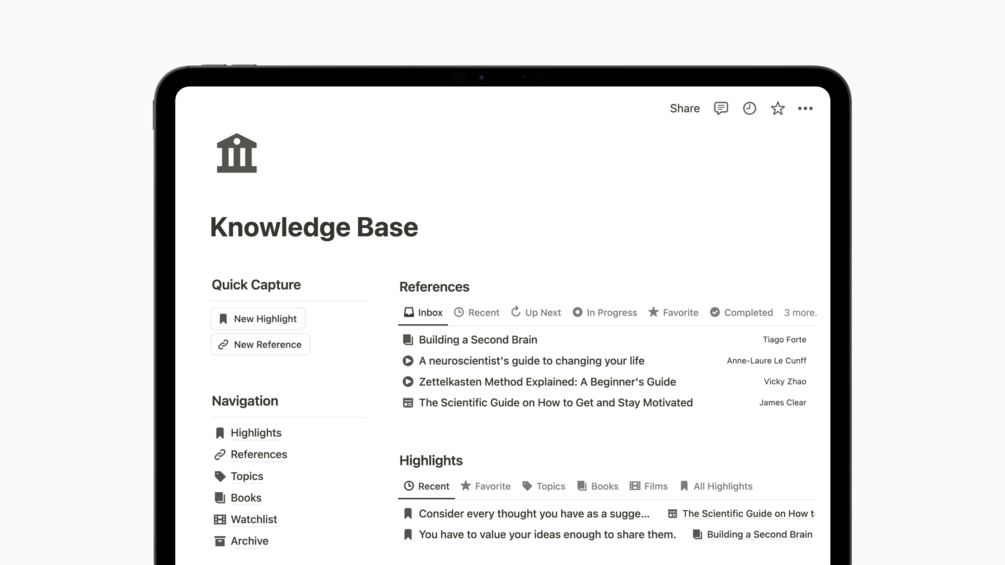Open the three-dots more menu

click(805, 108)
